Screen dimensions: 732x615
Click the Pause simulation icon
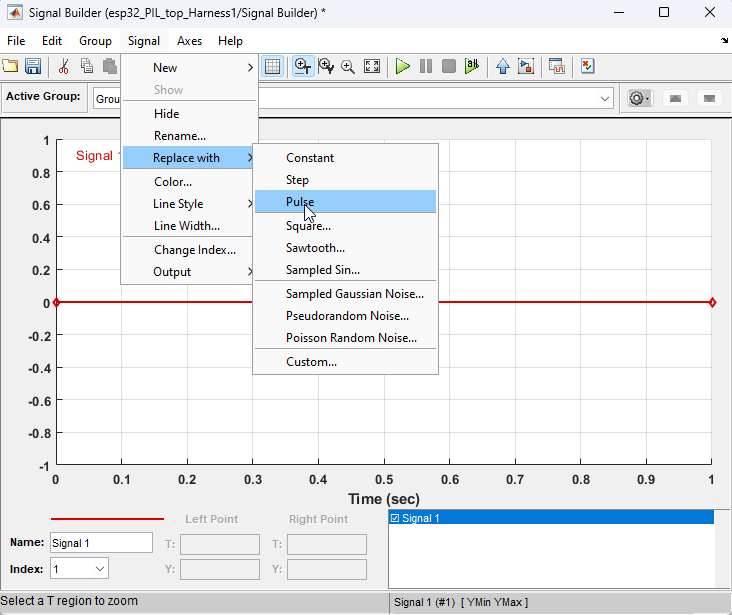(426, 67)
